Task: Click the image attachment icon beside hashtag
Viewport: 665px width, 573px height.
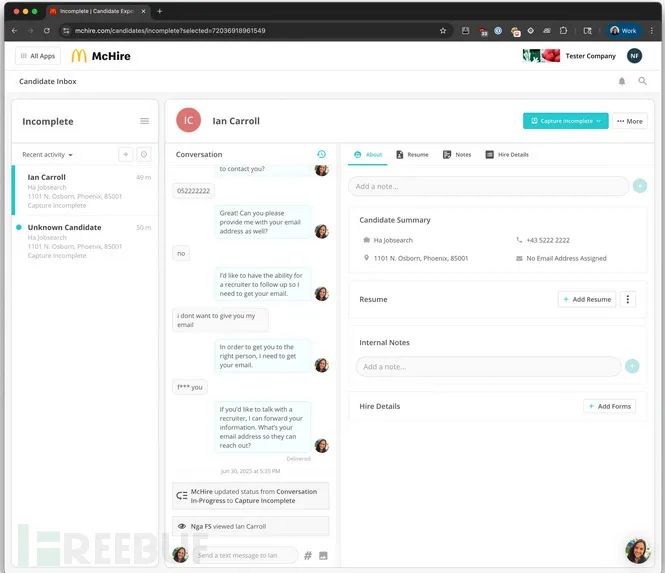Action: [323, 555]
